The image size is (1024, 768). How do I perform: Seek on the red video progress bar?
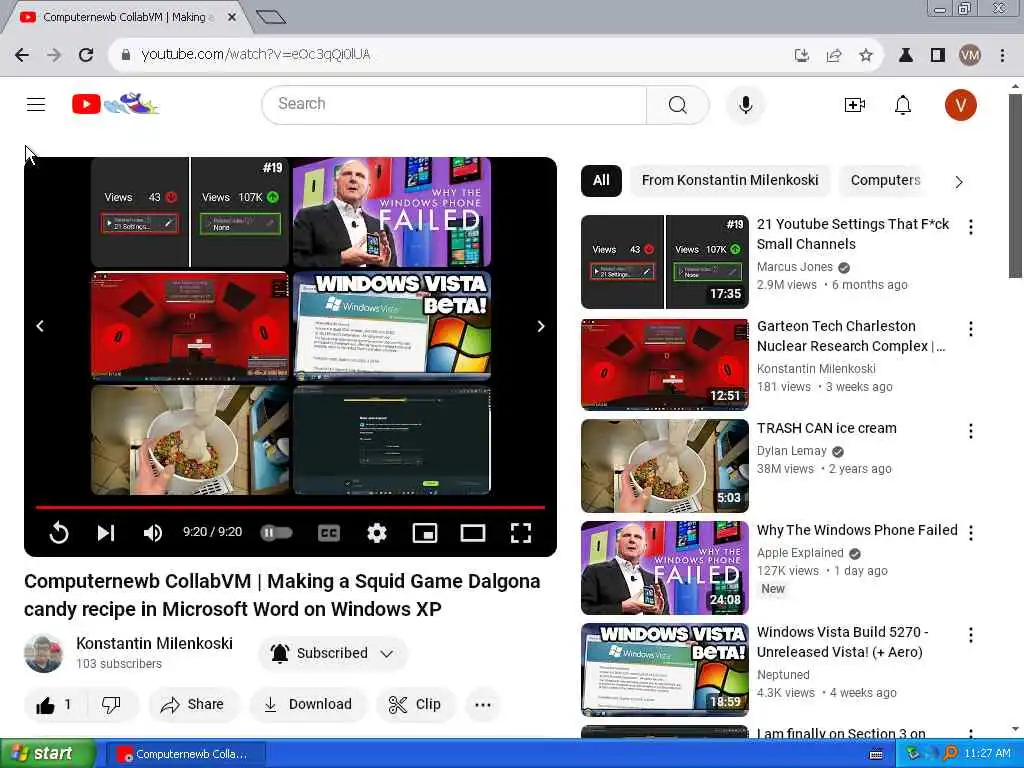[x=291, y=507]
